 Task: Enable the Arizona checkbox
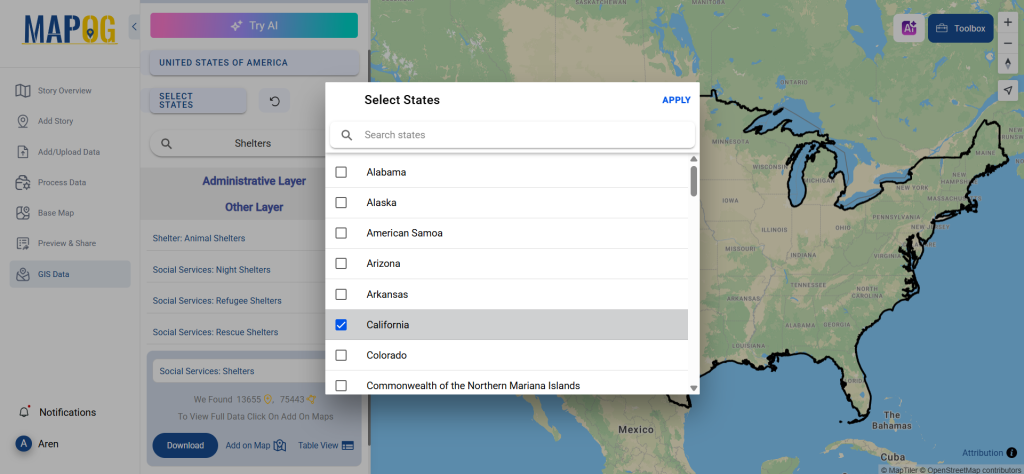click(341, 264)
